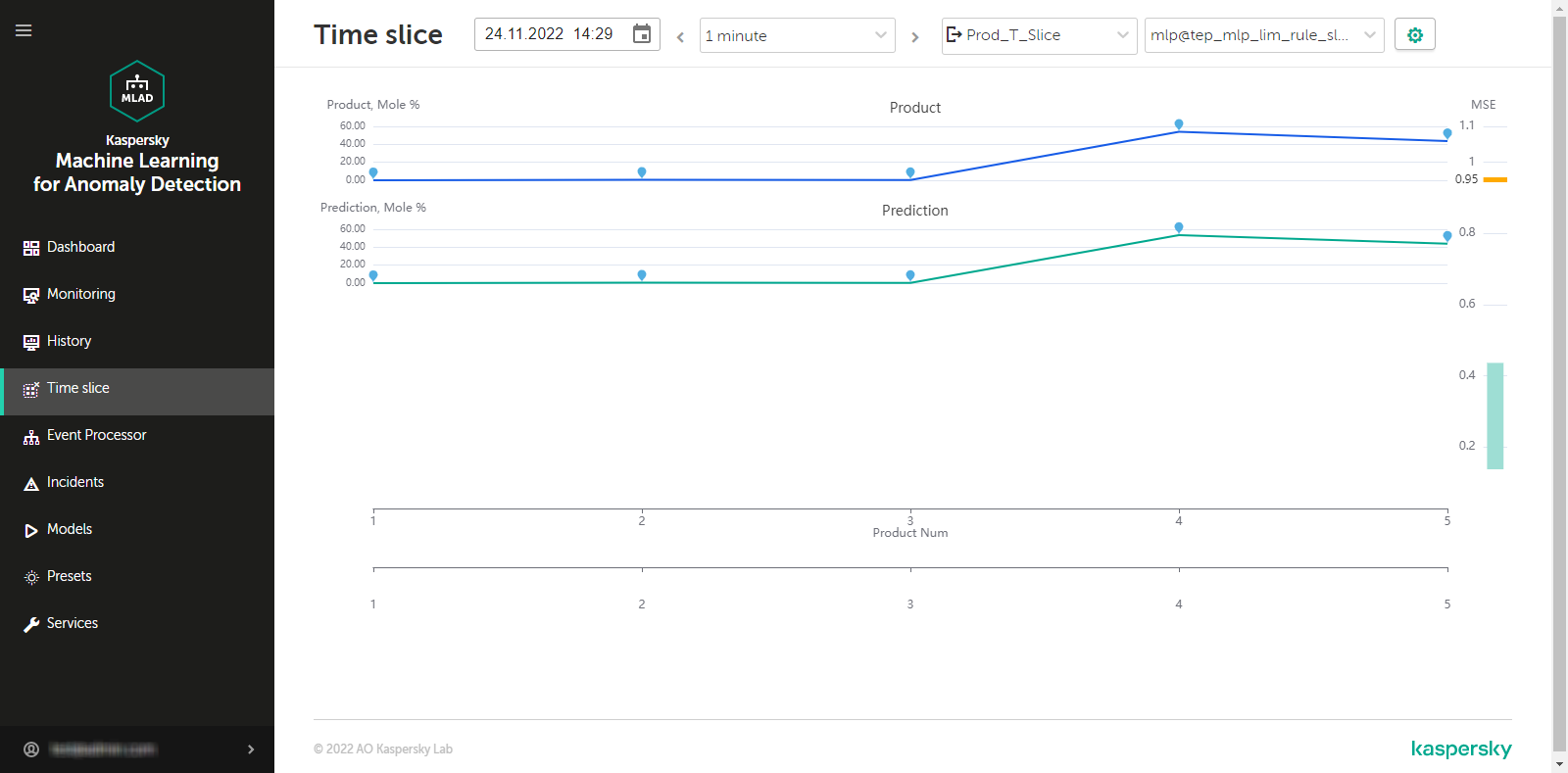Click the orange 0.95 MSE threshold marker
The image size is (1568, 773).
tap(1494, 179)
